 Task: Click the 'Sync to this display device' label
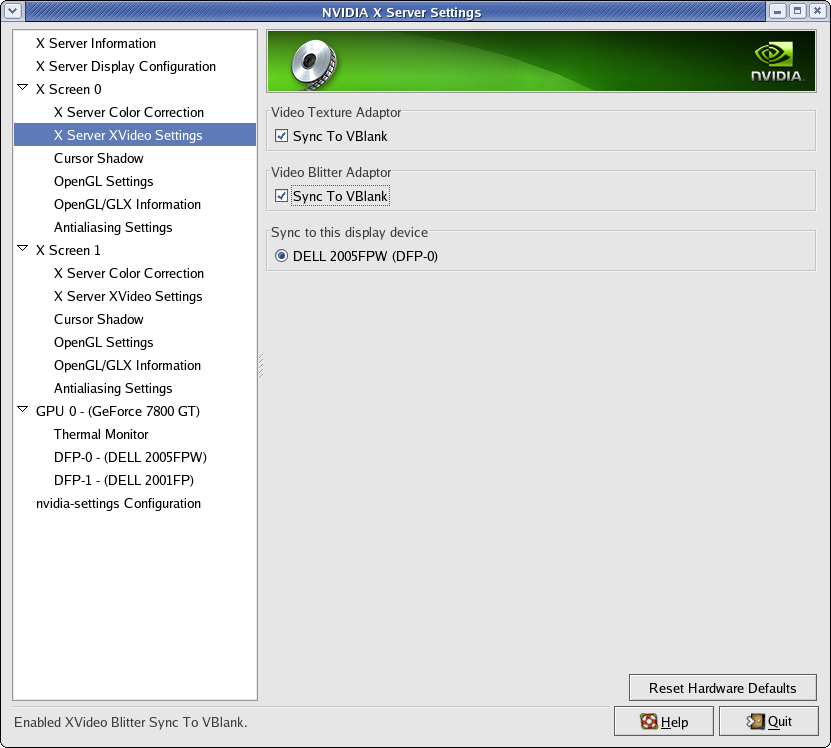349,233
